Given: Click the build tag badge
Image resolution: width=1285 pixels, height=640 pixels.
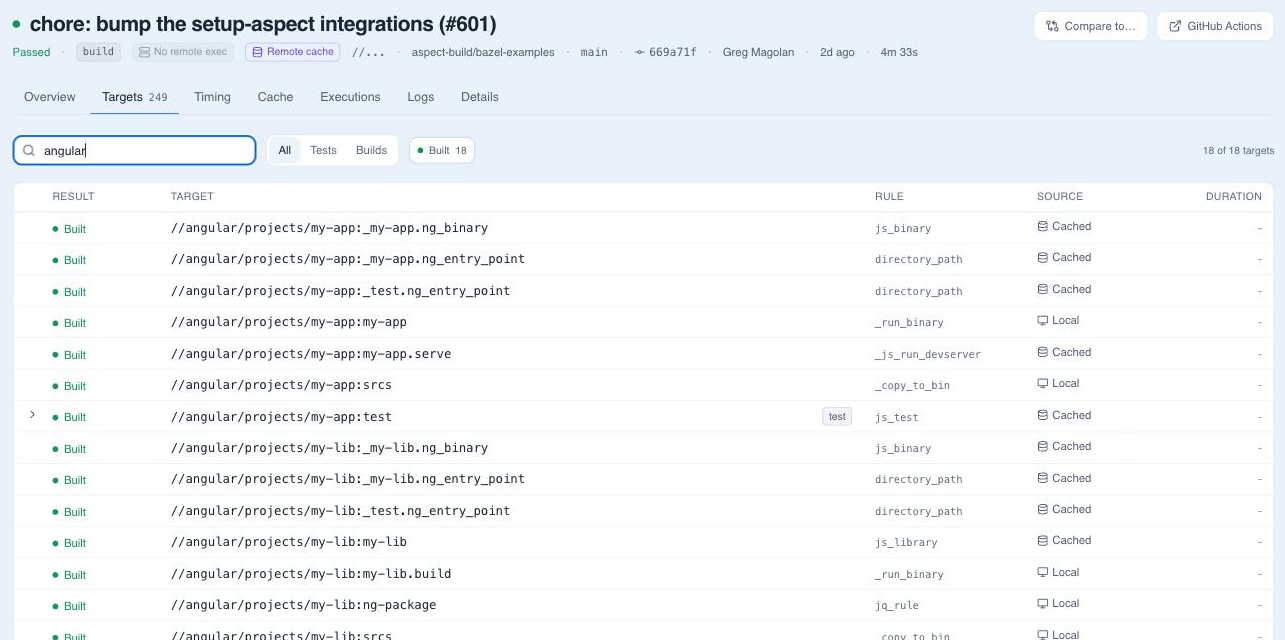Looking at the screenshot, I should tap(99, 52).
